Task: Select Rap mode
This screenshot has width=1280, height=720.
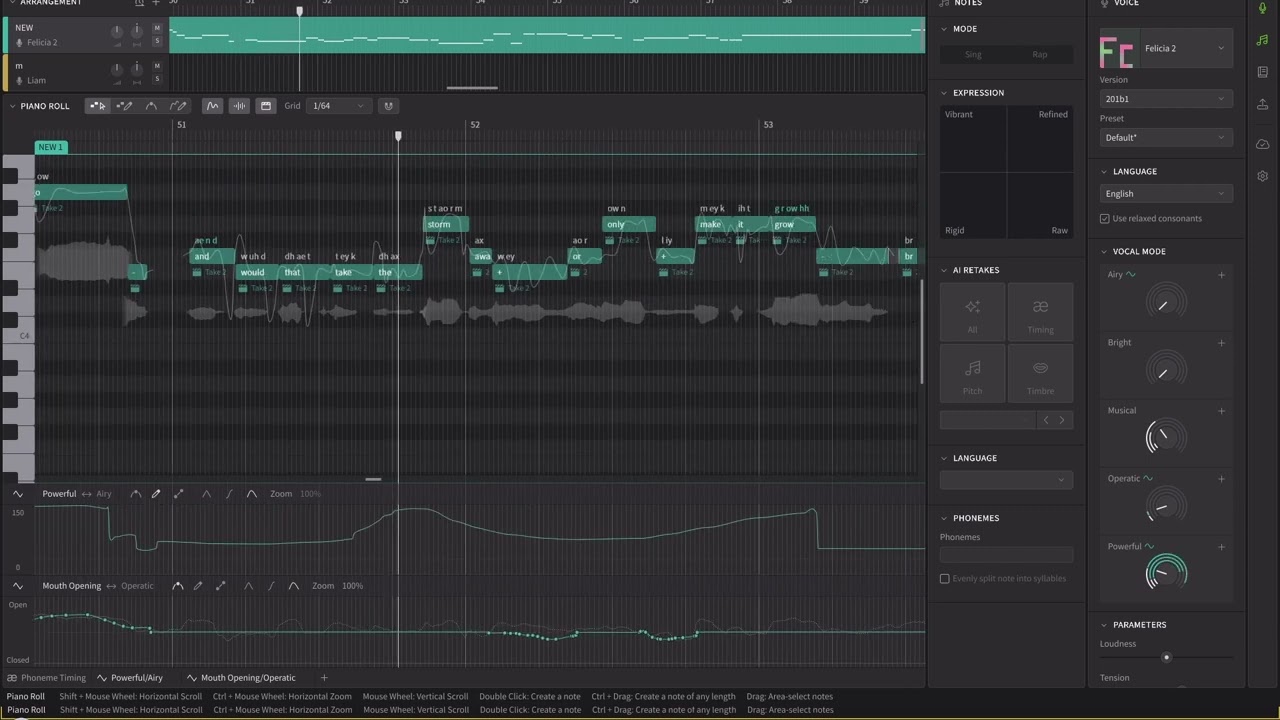Action: pos(1040,54)
